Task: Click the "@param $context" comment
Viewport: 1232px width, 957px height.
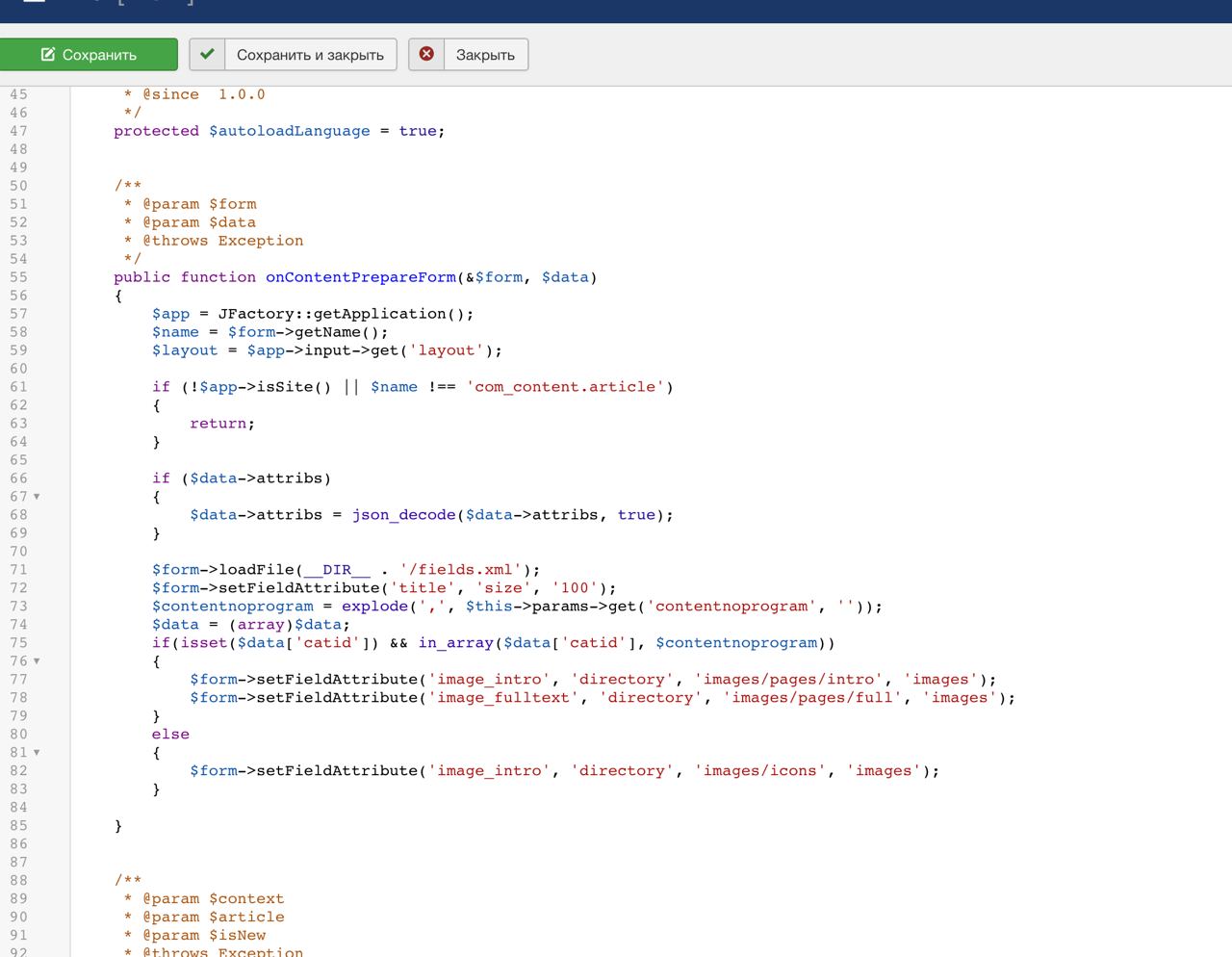Action: pyautogui.click(x=213, y=899)
